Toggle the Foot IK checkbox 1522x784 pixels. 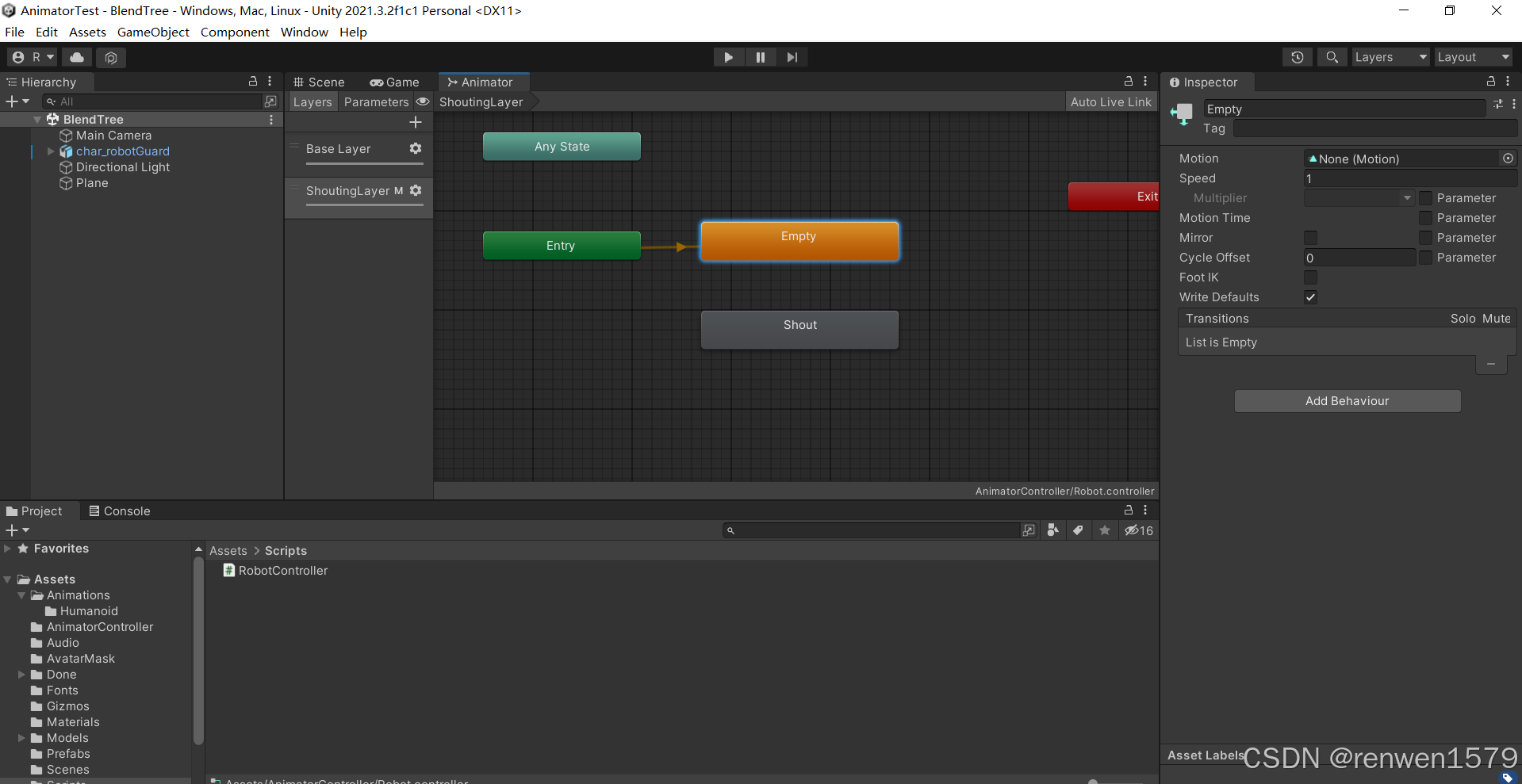coord(1310,277)
